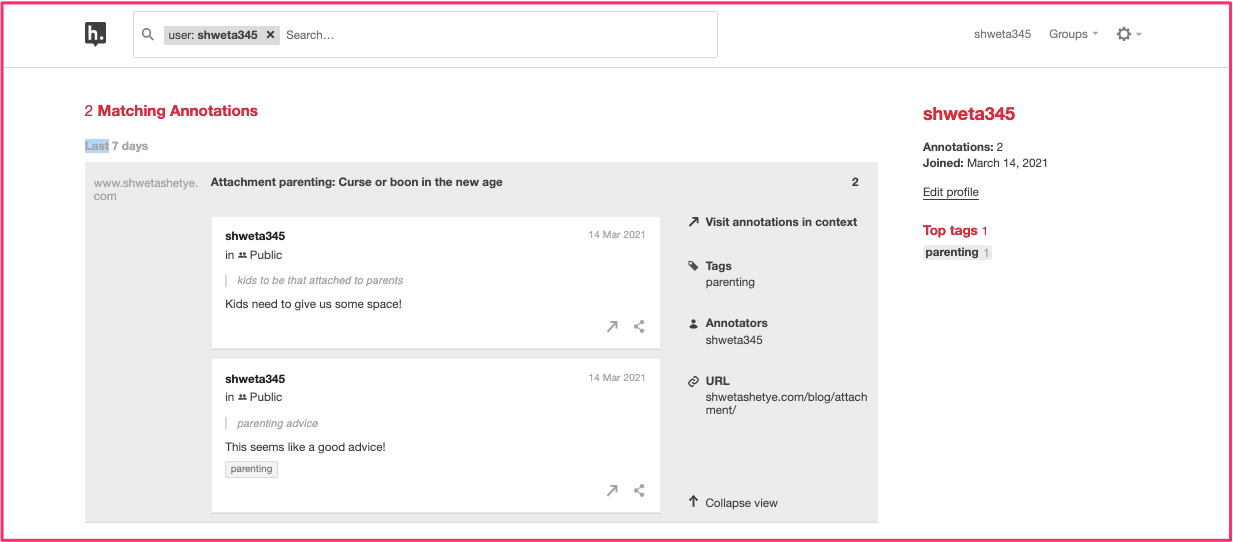The image size is (1233, 542).
Task: Toggle the Attachment parenting document title
Action: (x=357, y=182)
